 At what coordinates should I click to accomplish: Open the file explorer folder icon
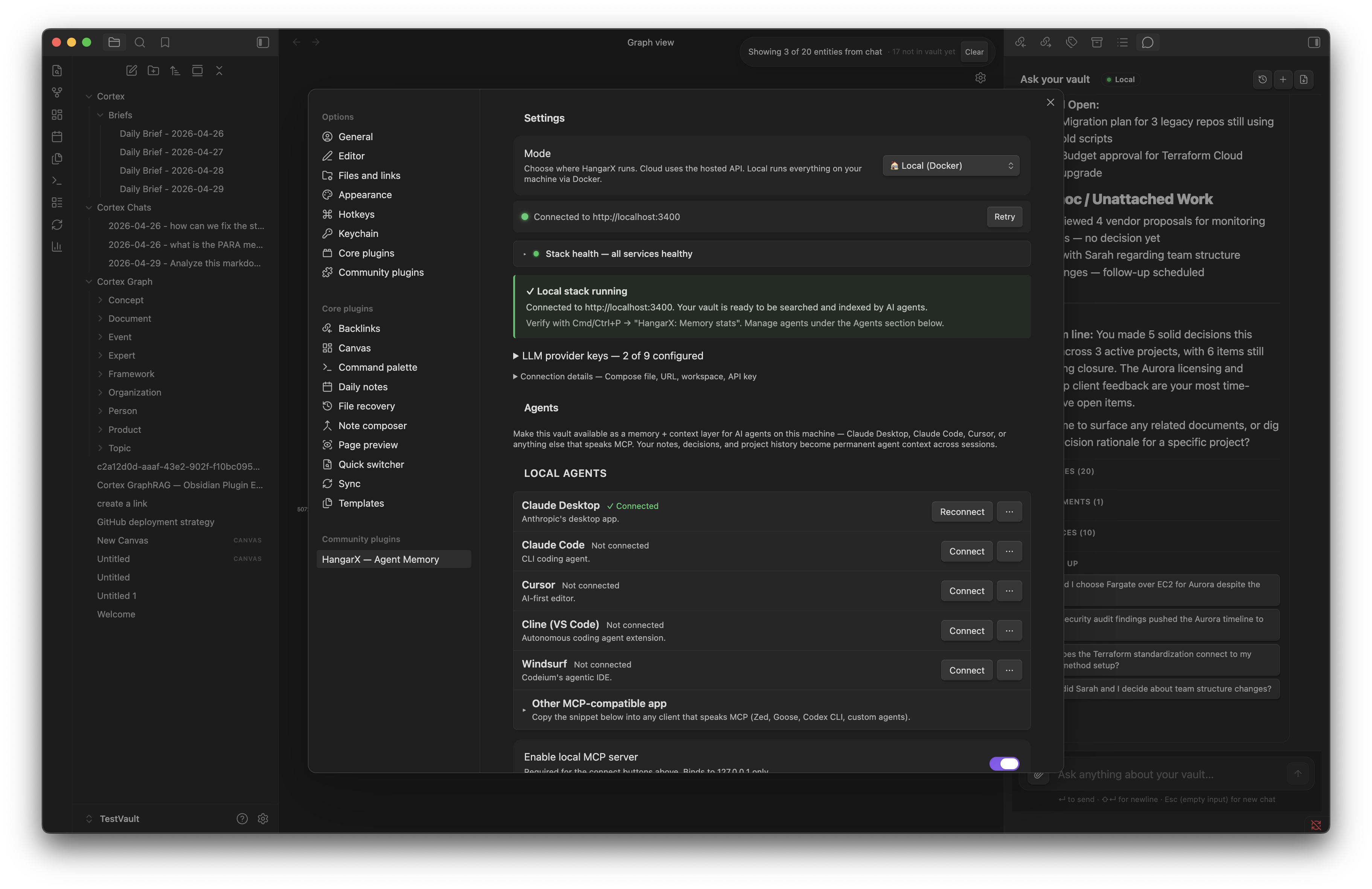click(x=114, y=42)
